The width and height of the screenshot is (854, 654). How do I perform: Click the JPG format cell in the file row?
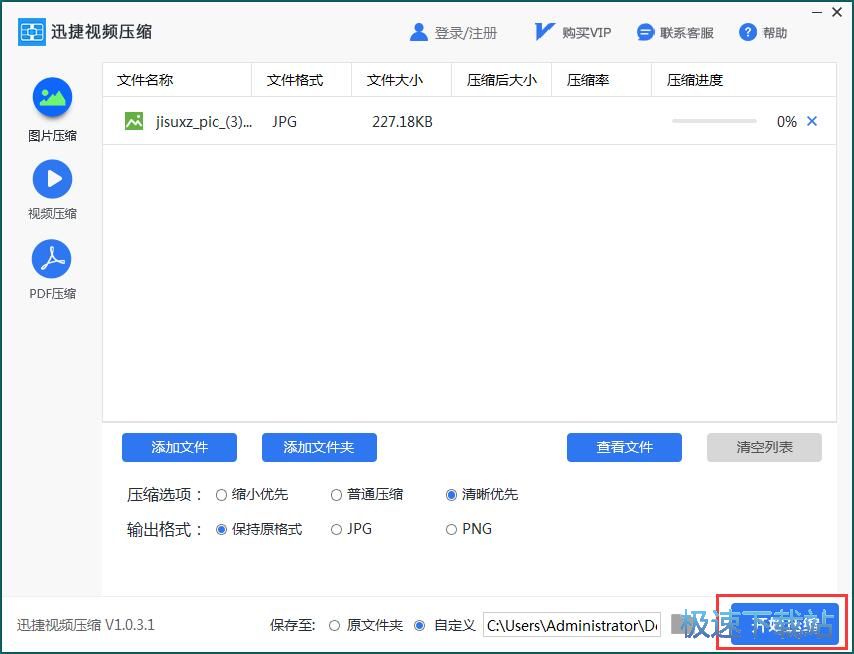(284, 121)
